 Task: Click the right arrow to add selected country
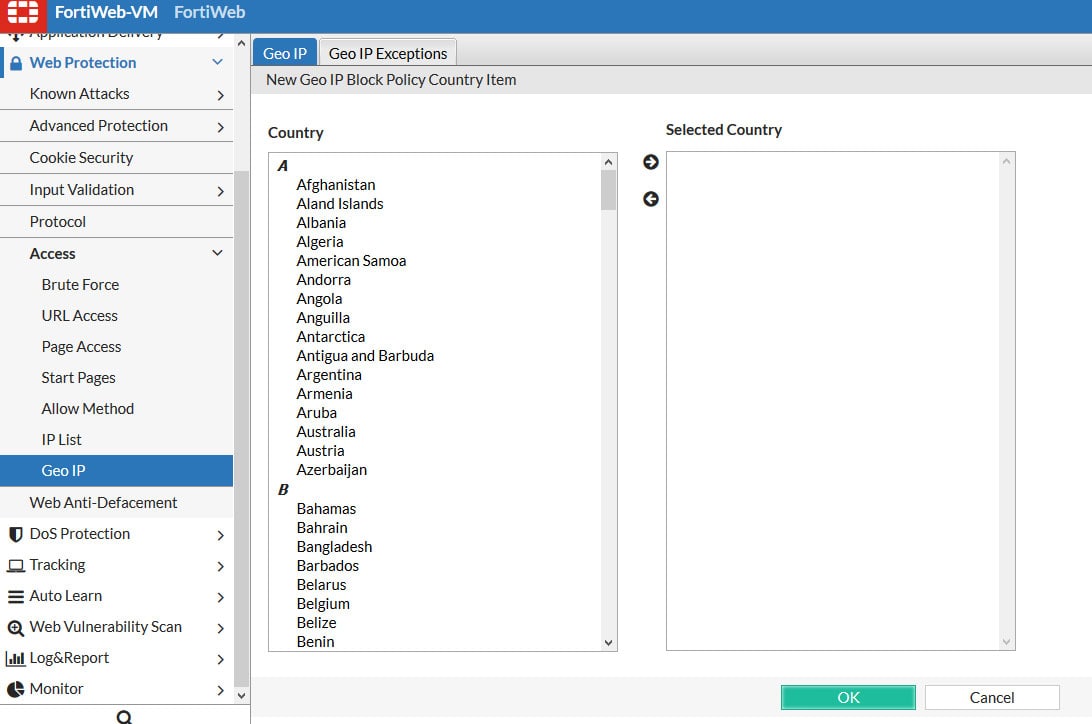point(650,161)
